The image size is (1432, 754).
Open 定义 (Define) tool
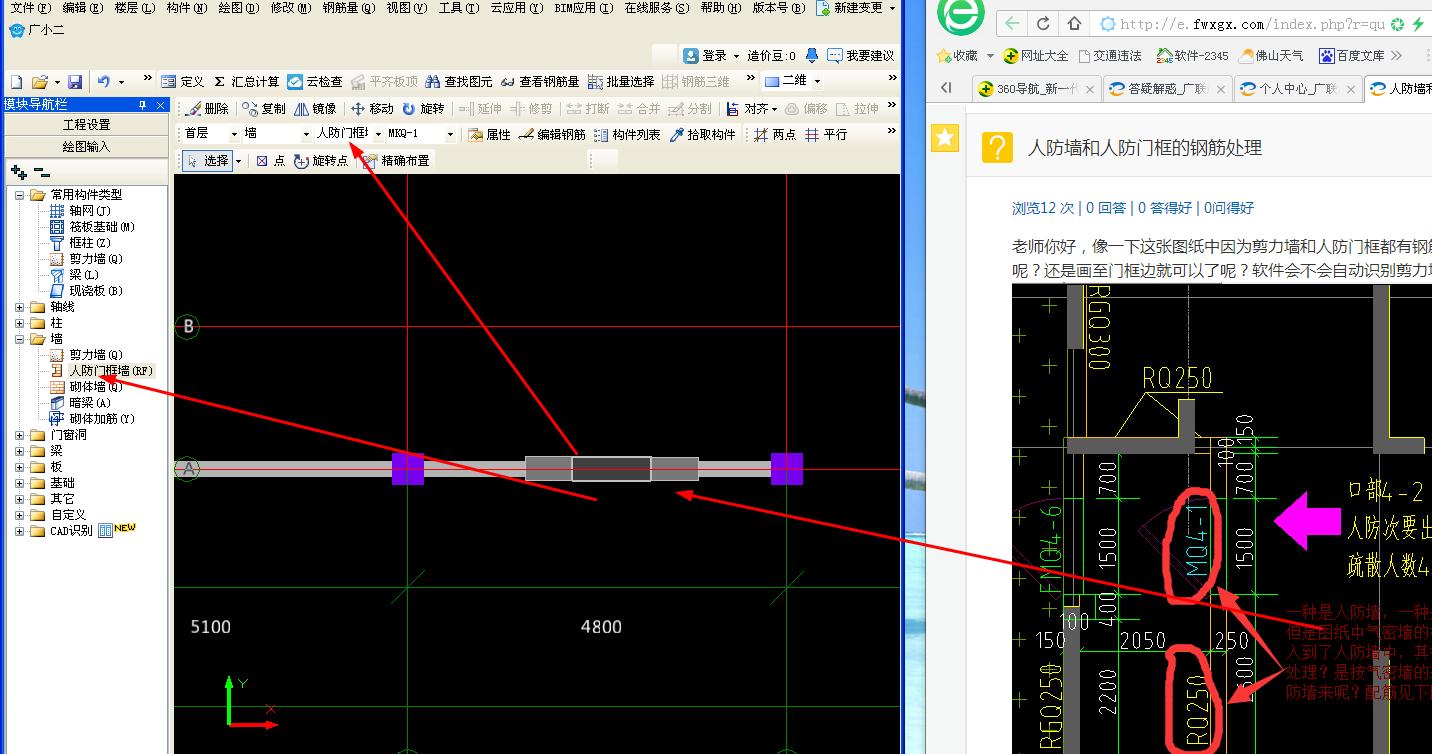[x=183, y=82]
